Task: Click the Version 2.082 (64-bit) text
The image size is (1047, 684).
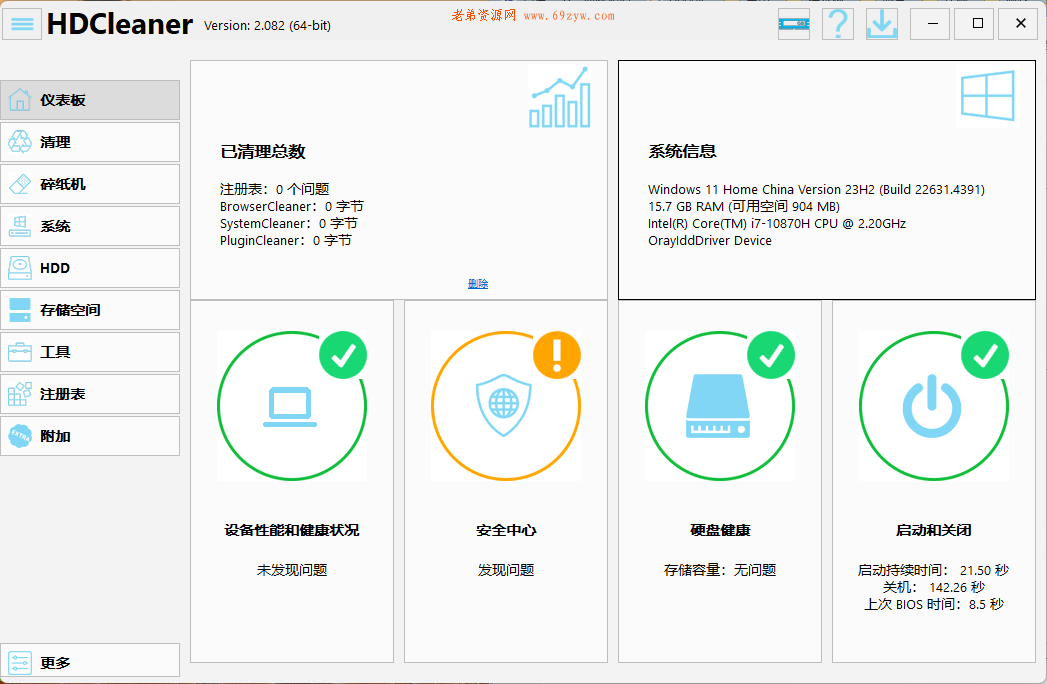Action: pyautogui.click(x=267, y=25)
